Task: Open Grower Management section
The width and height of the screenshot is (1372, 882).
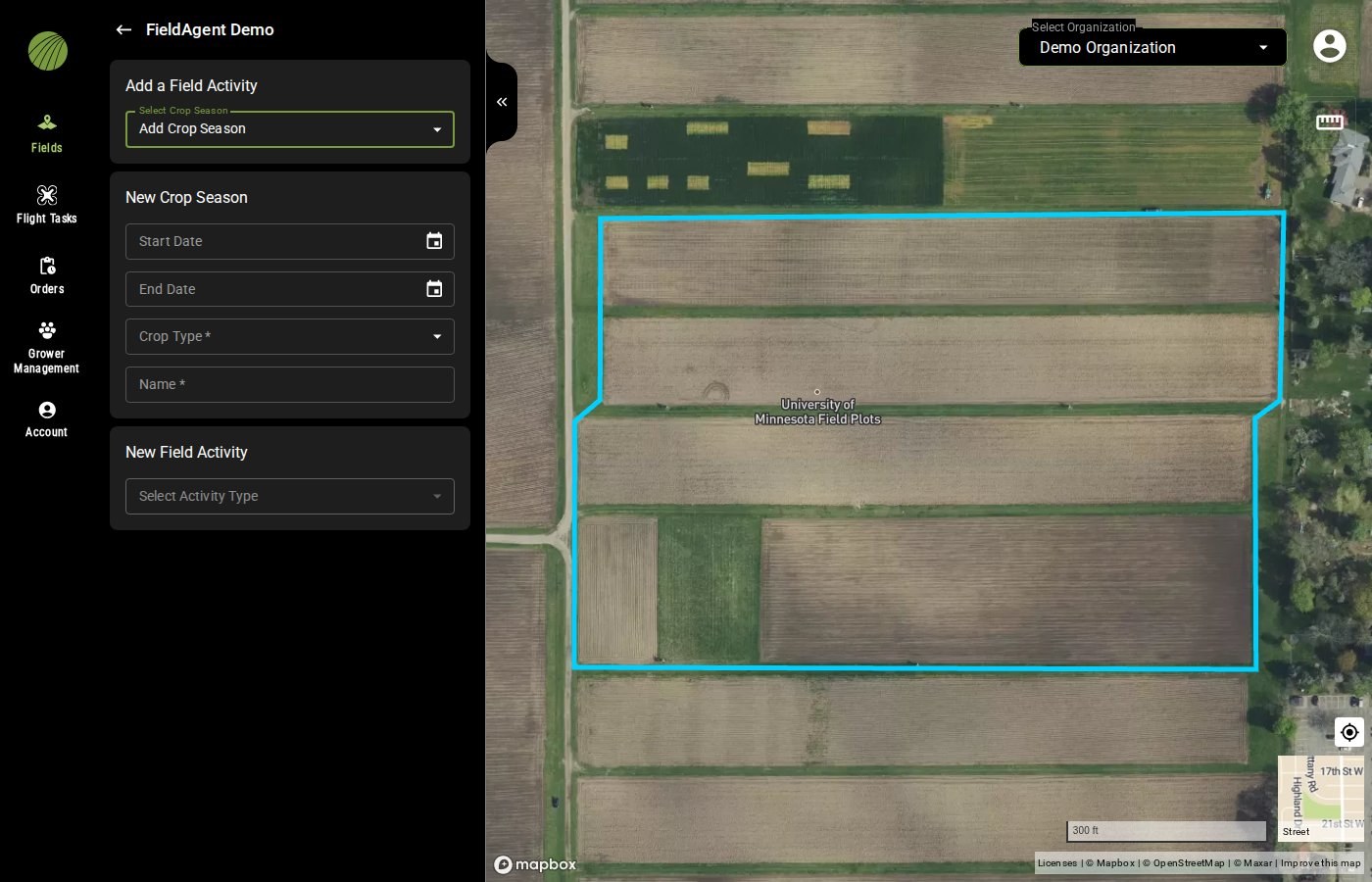Action: 46,348
